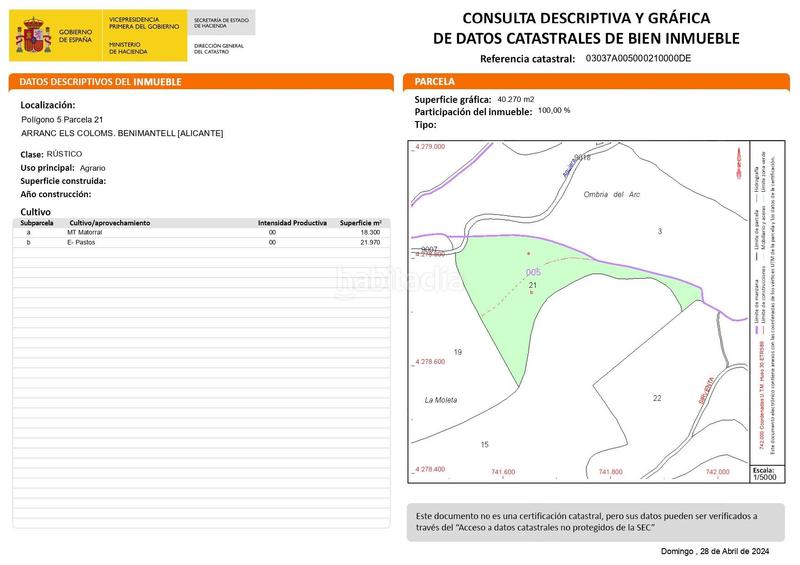The image size is (800, 565).
Task: Click parcel 22 on the map
Action: pos(657,398)
